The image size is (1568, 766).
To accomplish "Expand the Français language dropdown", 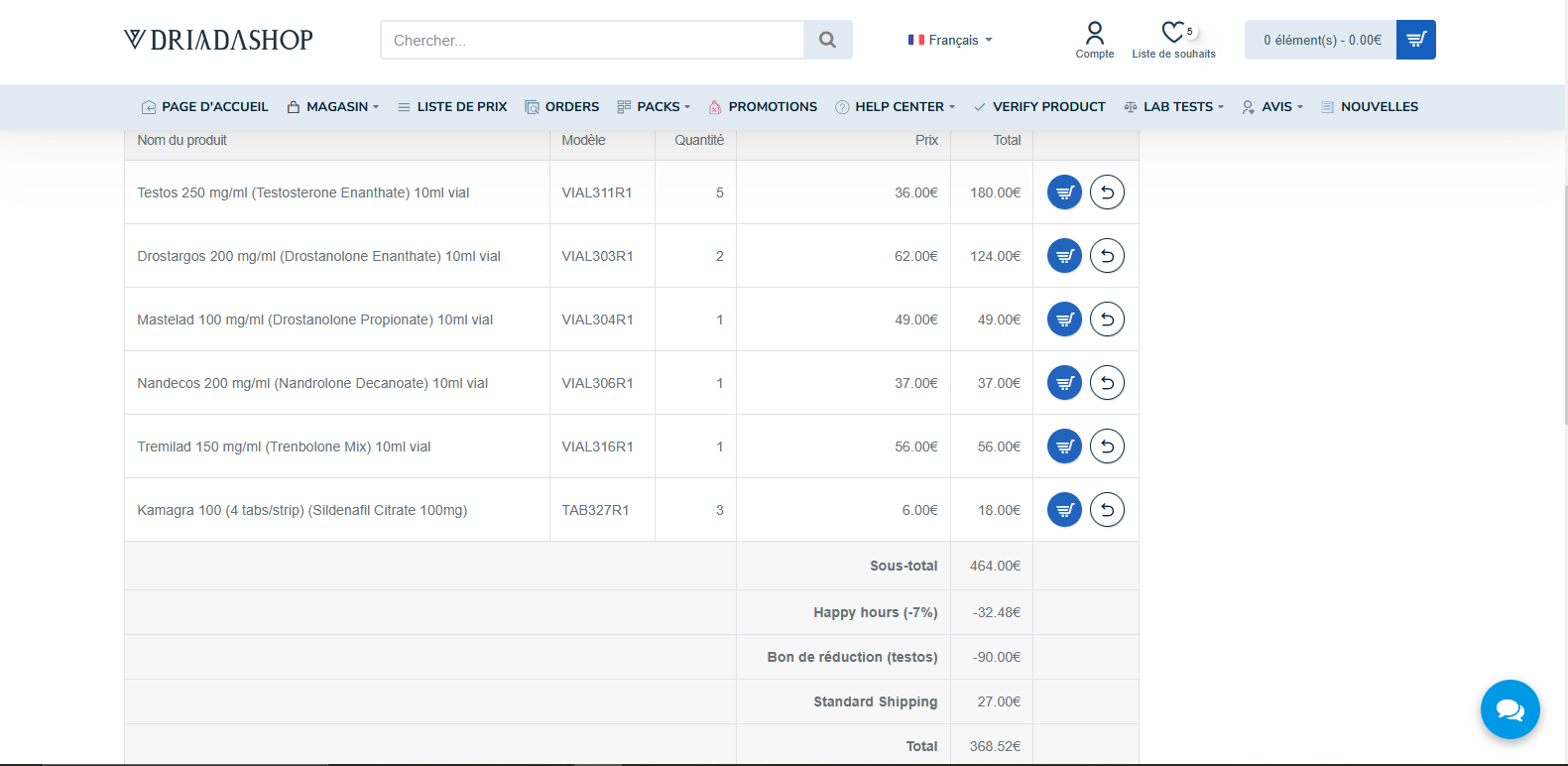I will tap(950, 40).
